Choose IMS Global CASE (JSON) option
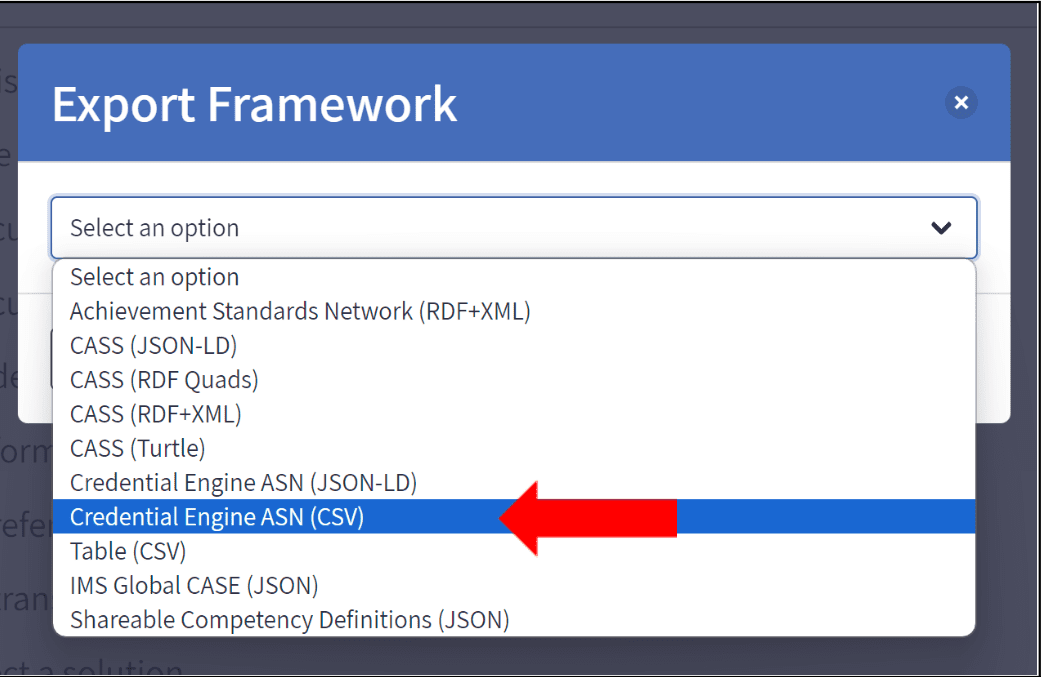This screenshot has height=677, width=1048. (193, 585)
